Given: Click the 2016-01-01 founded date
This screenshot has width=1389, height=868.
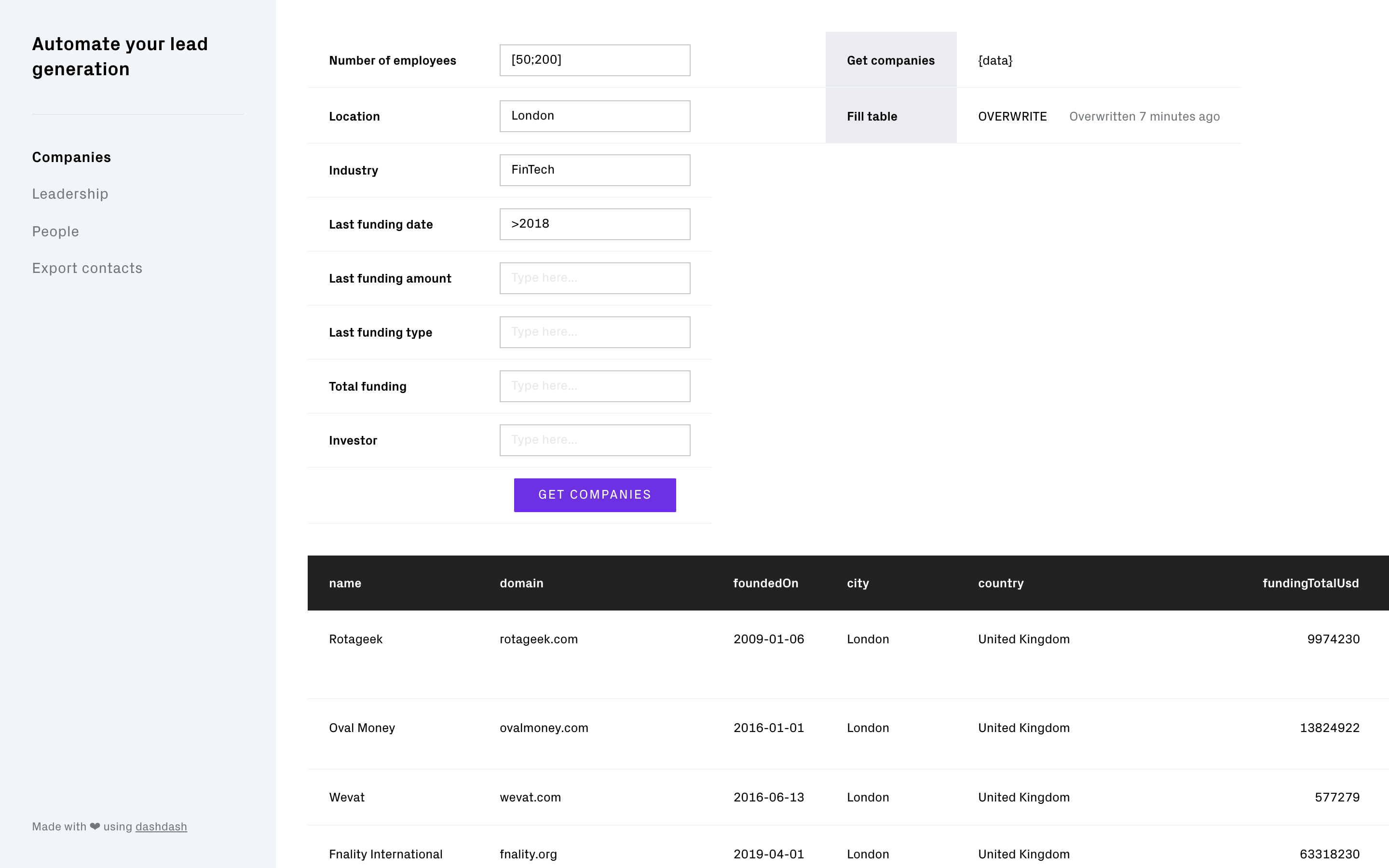Looking at the screenshot, I should [769, 728].
